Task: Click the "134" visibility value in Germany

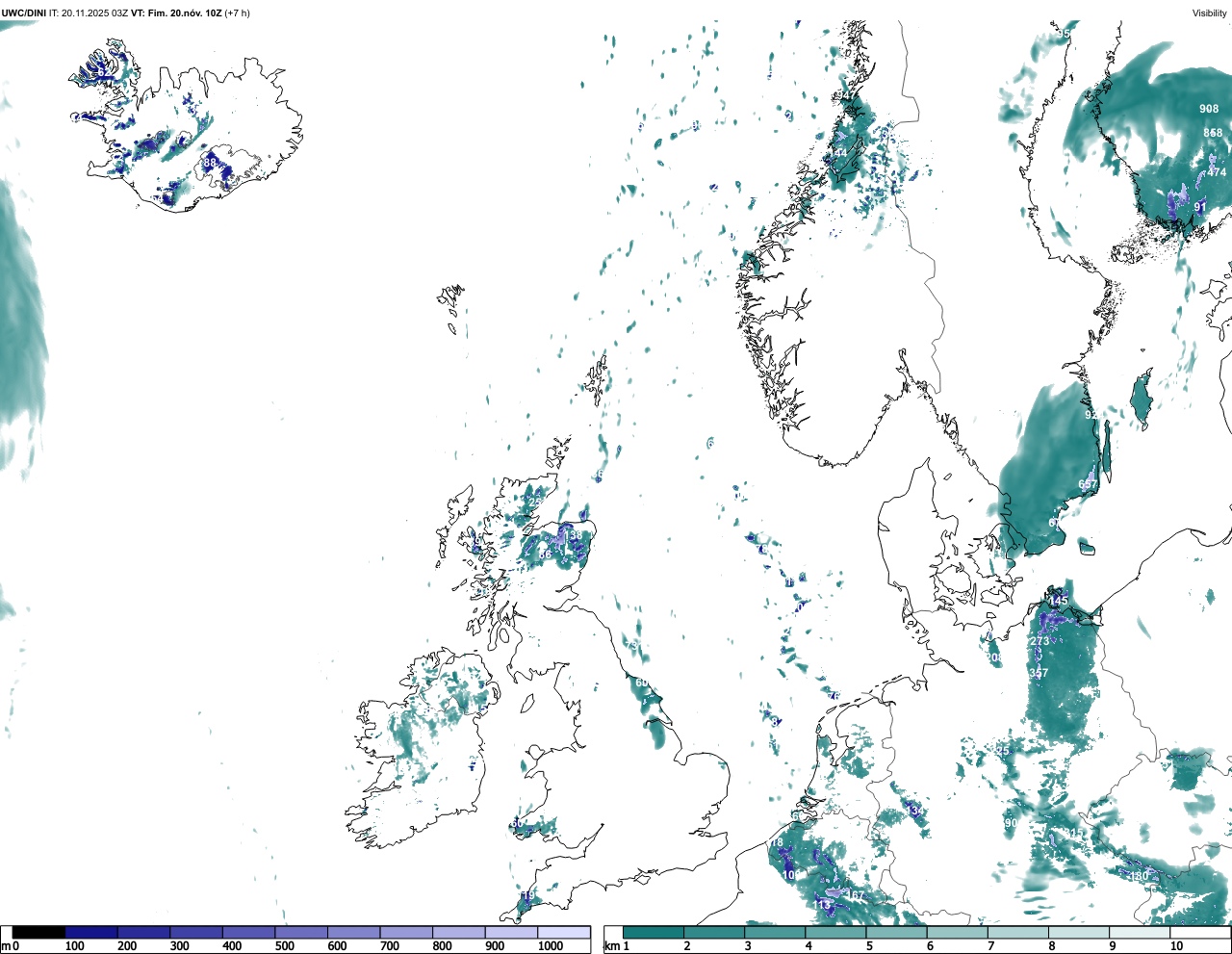Action: 914,812
